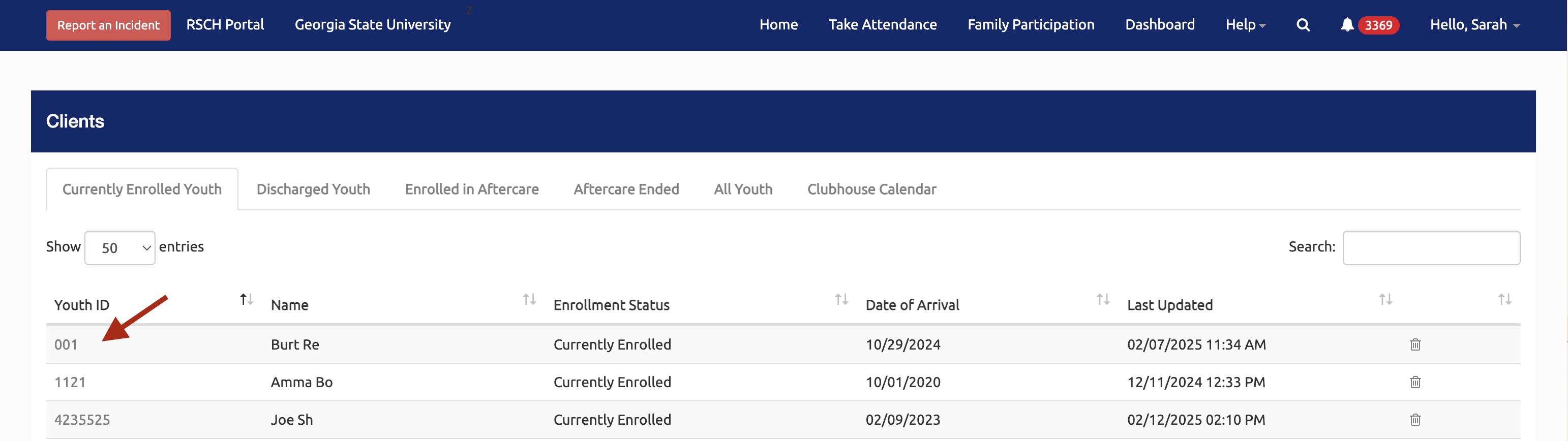Open the Enrolled in Aftercare tab
This screenshot has width=1568, height=441.
pyautogui.click(x=472, y=189)
